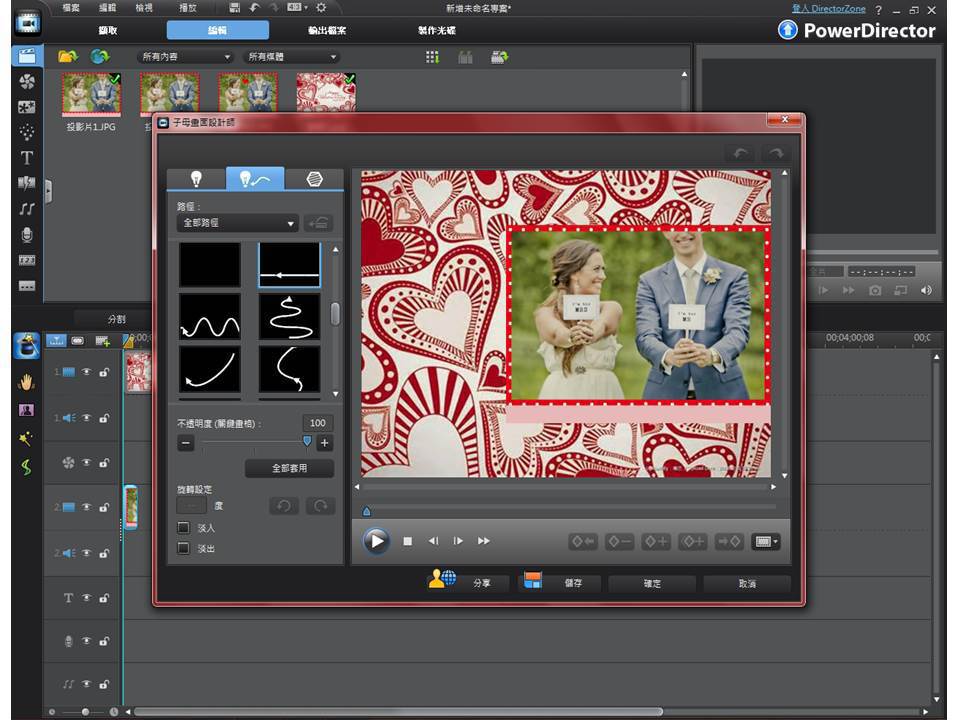This screenshot has width=960, height=720.
Task: Toggle lock on video track 1
Action: tap(104, 372)
